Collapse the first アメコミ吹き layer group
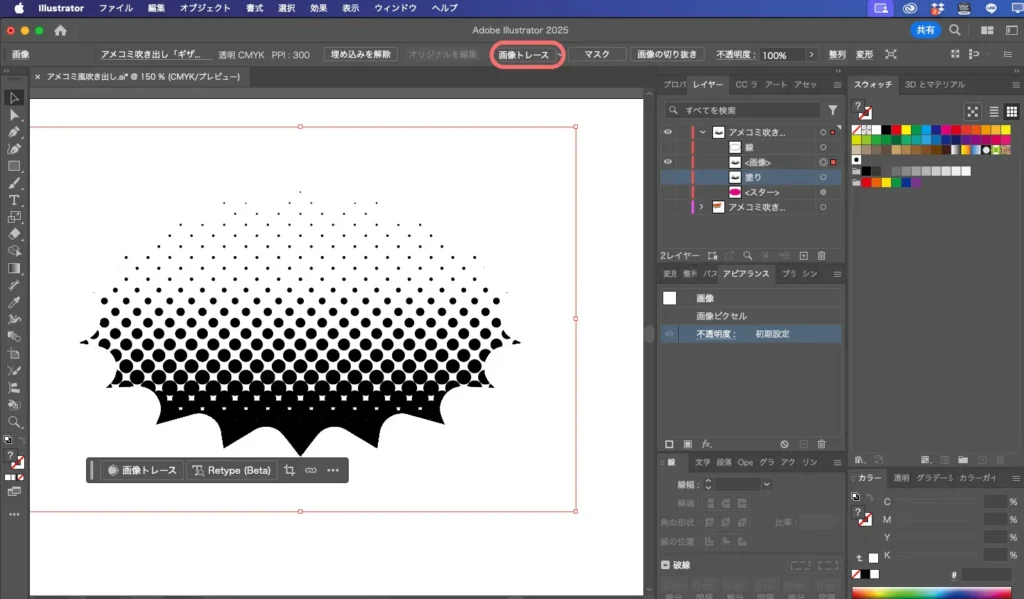Image resolution: width=1024 pixels, height=599 pixels. click(703, 132)
